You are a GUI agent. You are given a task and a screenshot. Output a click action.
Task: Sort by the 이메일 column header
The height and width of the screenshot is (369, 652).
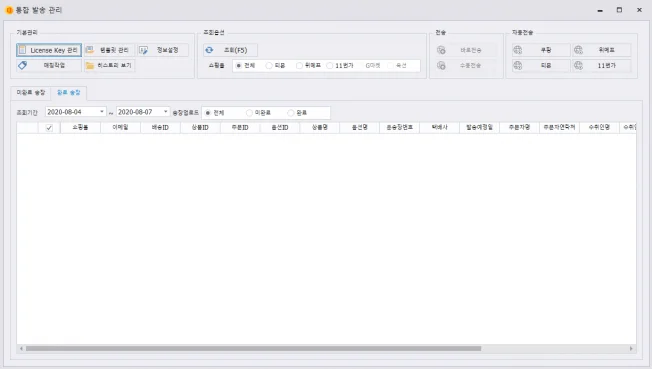(120, 128)
